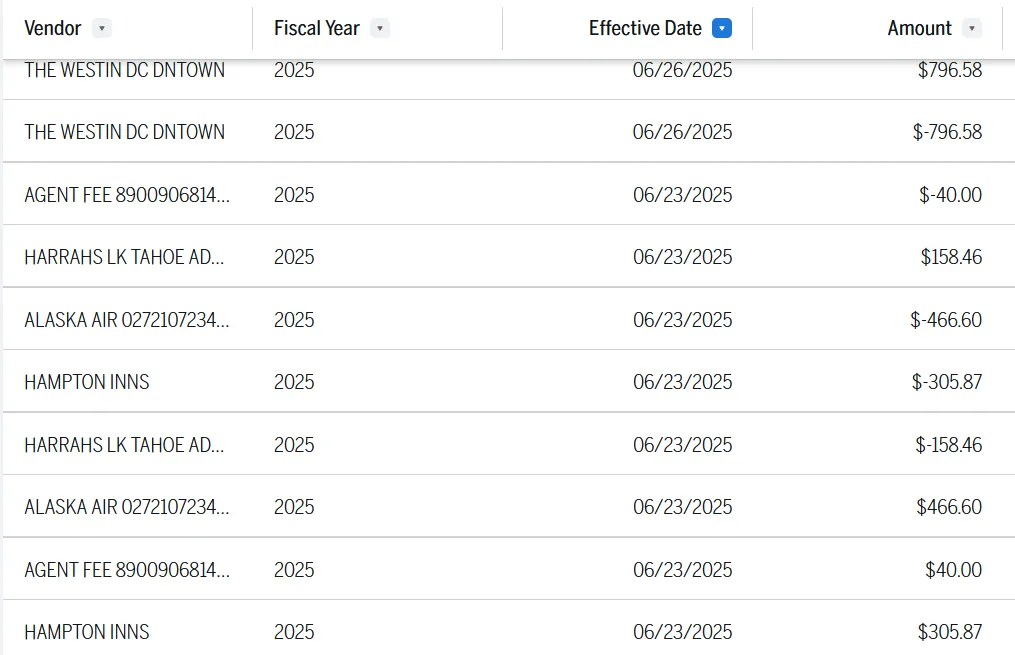This screenshot has height=655, width=1015.
Task: Select the Agent Fee row with $40.00
Action: tap(509, 569)
